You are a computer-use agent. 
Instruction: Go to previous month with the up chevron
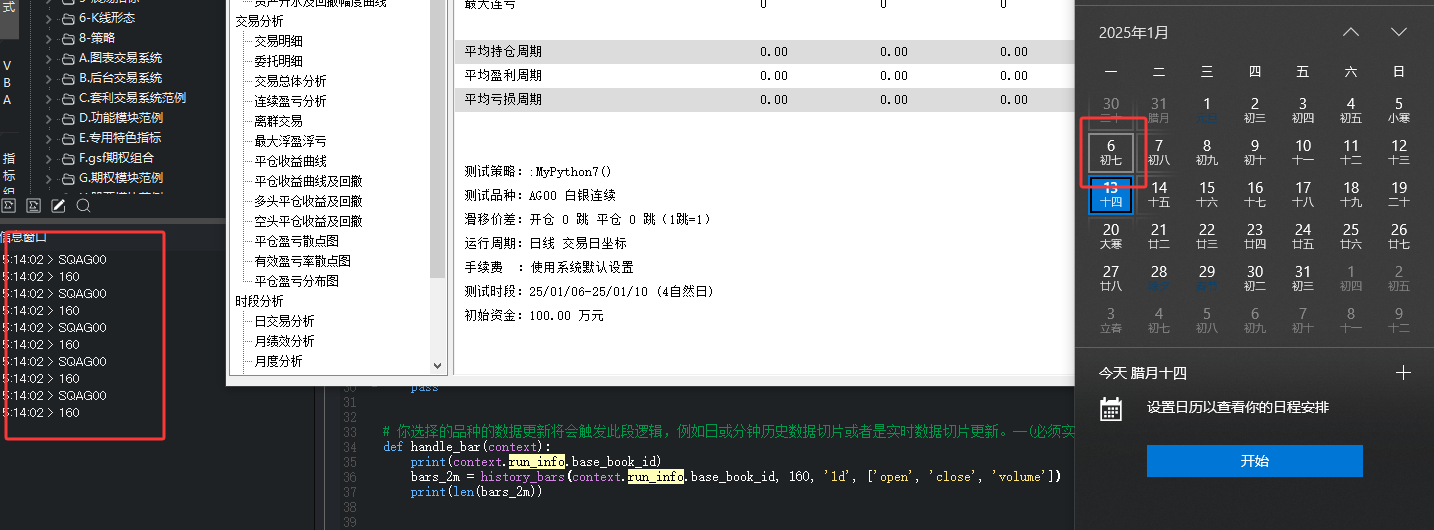[x=1351, y=32]
